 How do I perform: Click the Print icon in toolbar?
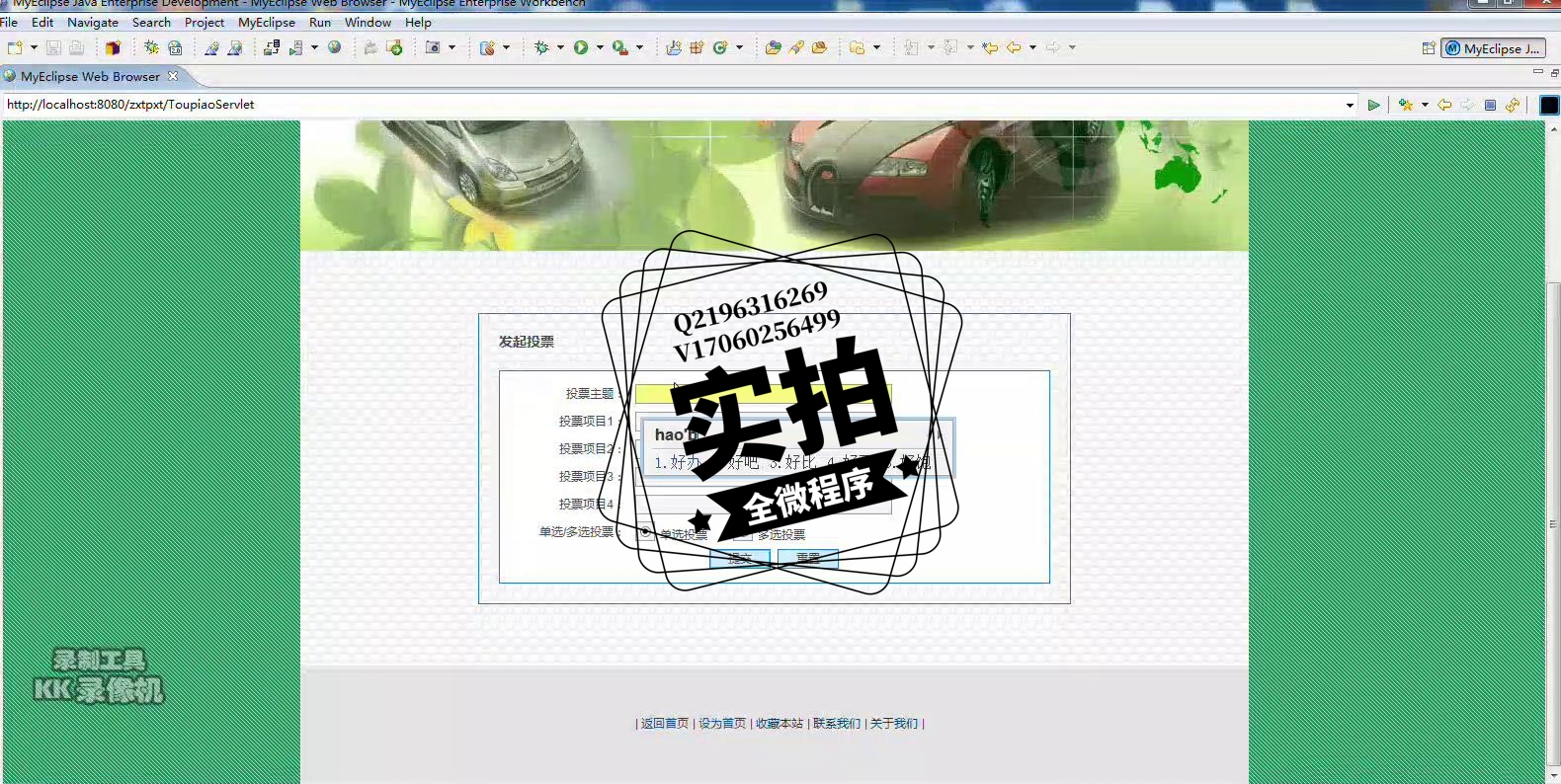[76, 47]
